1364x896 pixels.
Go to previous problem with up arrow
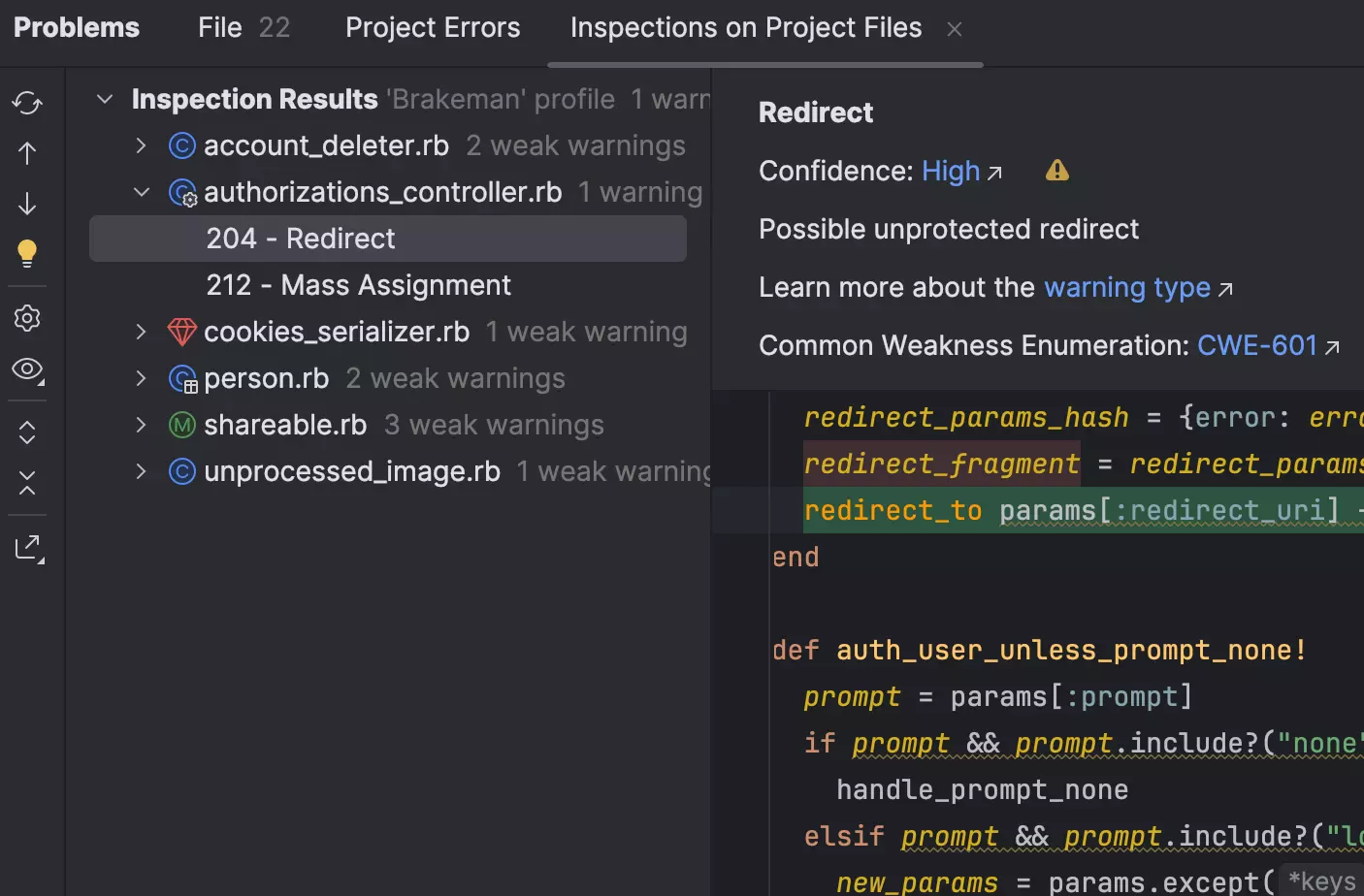click(x=27, y=153)
